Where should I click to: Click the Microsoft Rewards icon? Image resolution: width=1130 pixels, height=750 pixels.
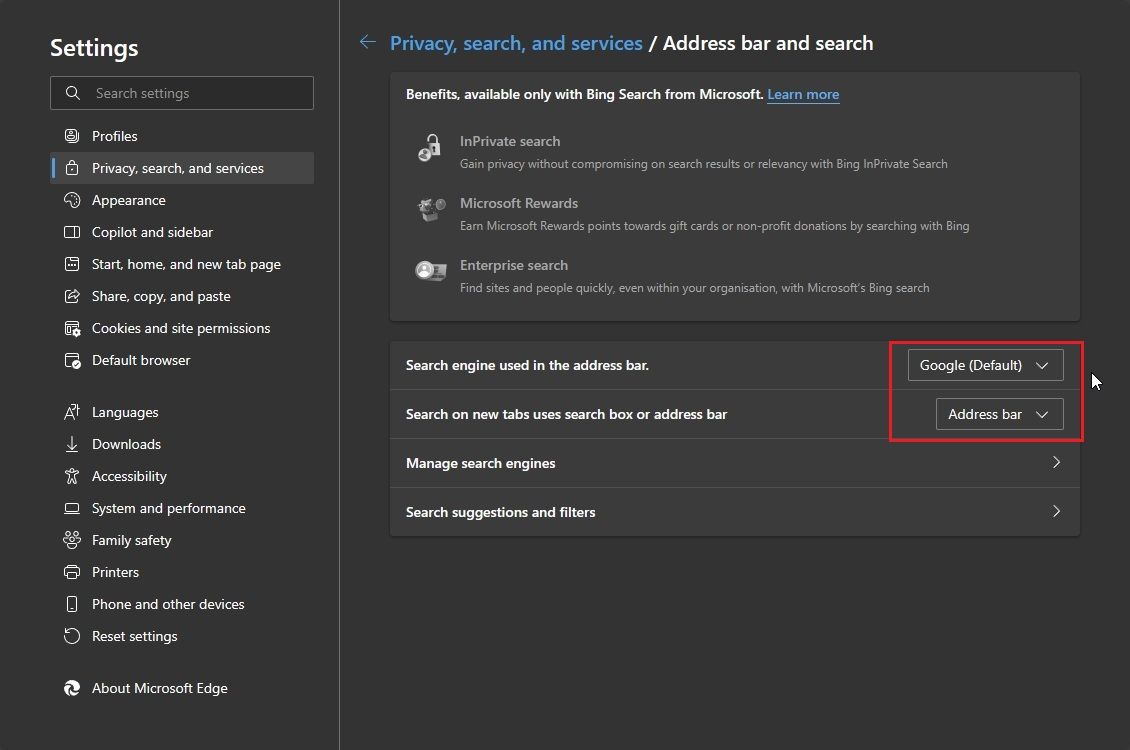[432, 210]
